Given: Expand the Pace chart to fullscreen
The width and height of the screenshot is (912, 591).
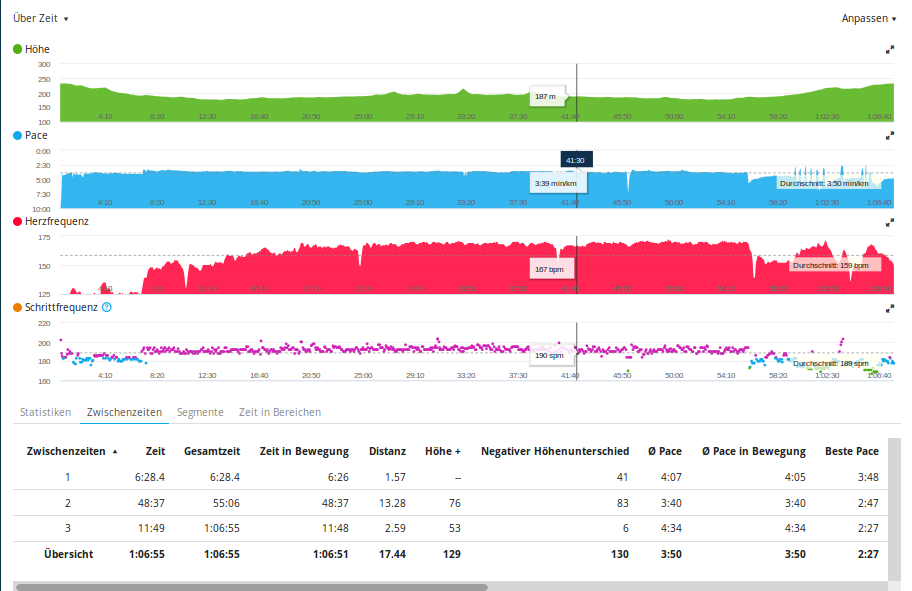Looking at the screenshot, I should click(889, 136).
